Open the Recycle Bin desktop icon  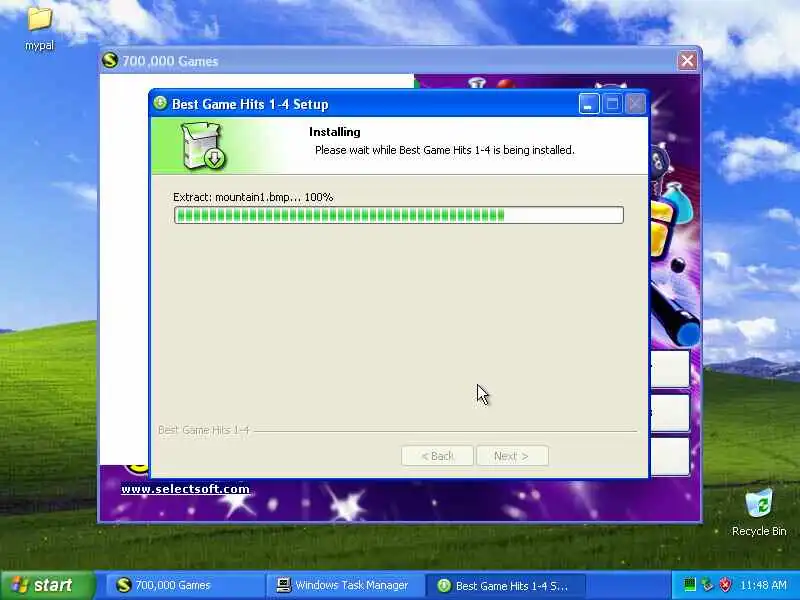pyautogui.click(x=759, y=512)
